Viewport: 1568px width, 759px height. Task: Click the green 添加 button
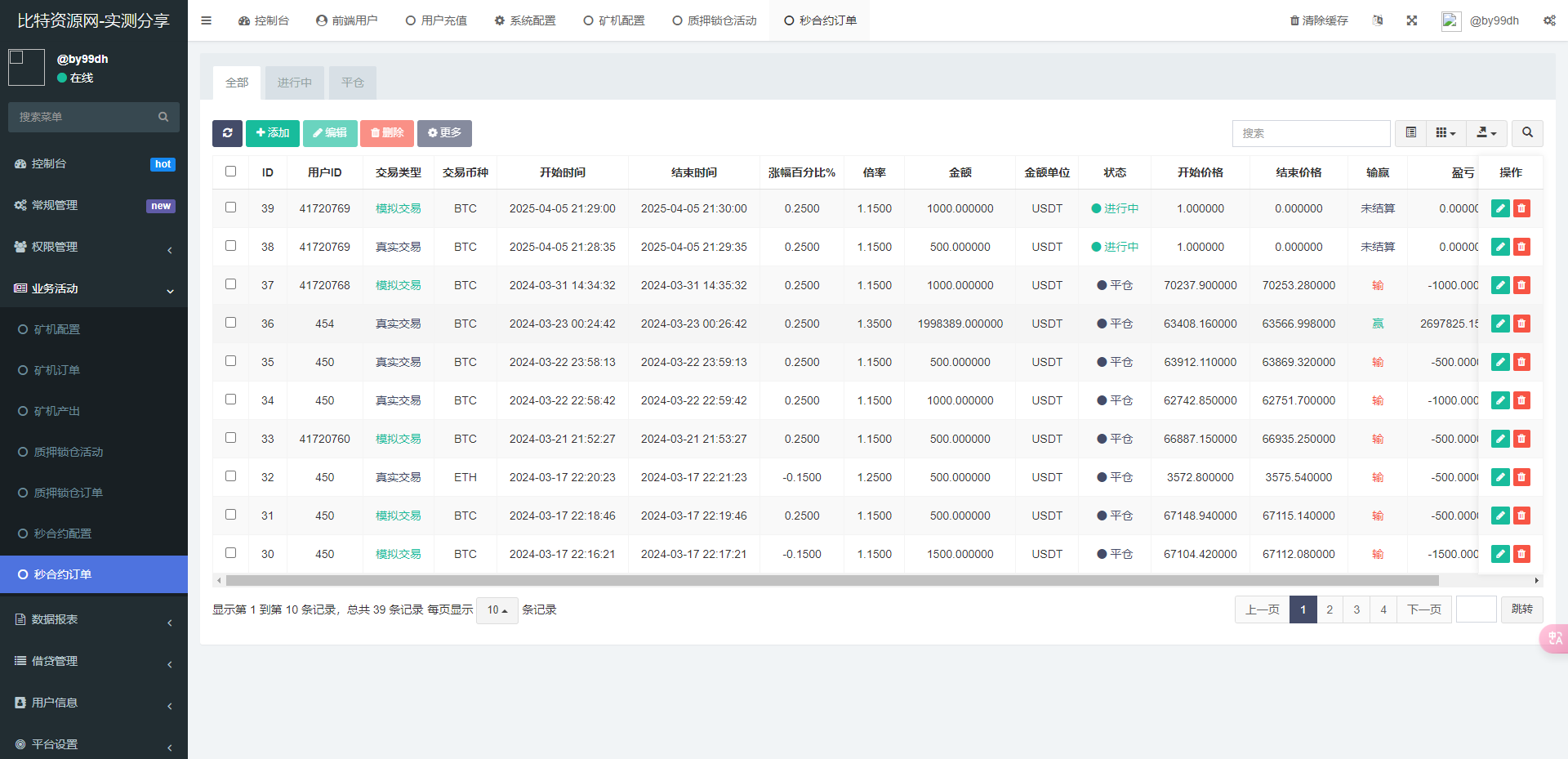(x=273, y=133)
